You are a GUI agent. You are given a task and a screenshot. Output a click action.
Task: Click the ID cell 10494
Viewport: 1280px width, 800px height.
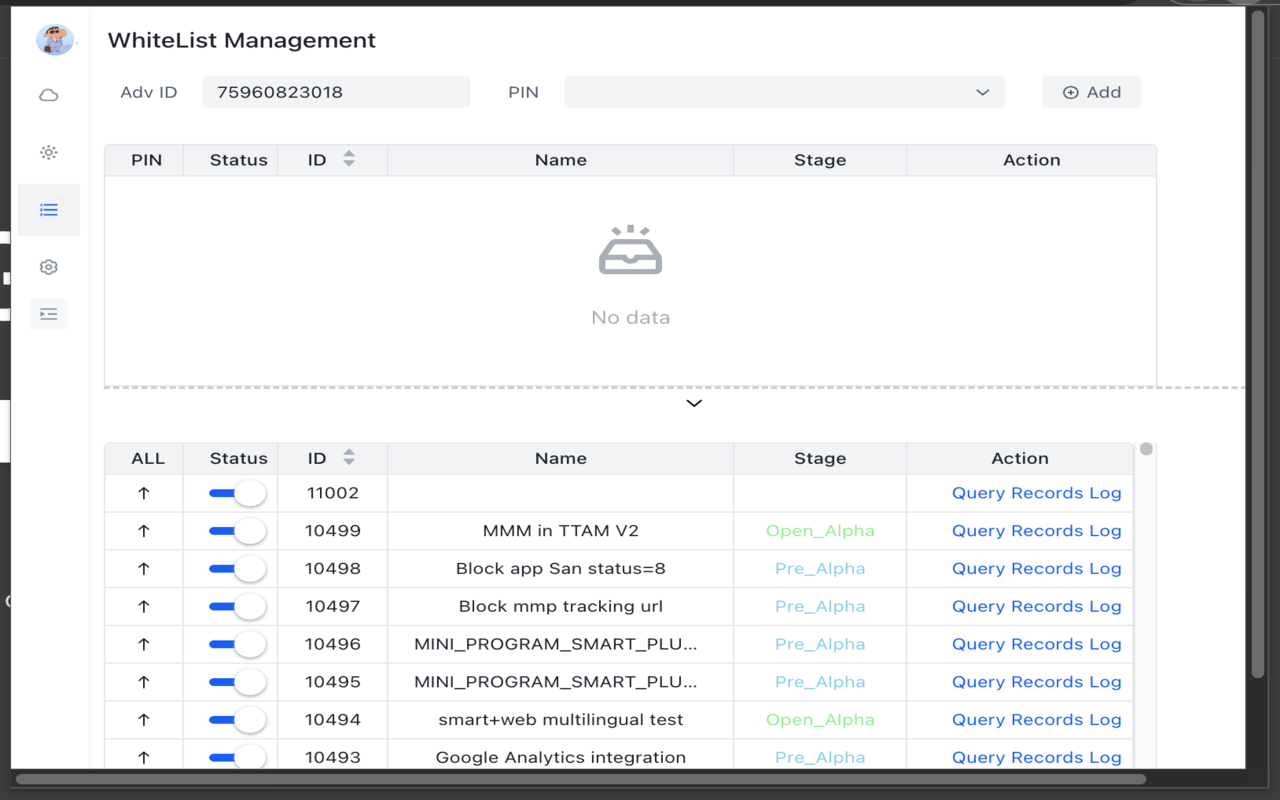click(x=333, y=720)
